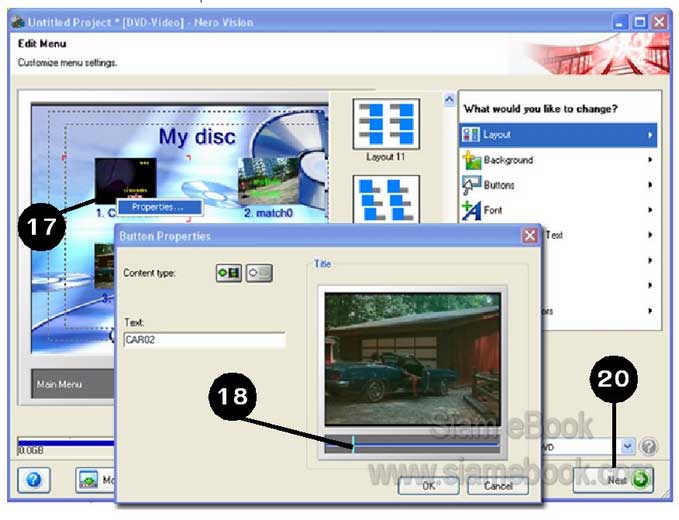Expand the Layout submenu arrow

tap(650, 135)
